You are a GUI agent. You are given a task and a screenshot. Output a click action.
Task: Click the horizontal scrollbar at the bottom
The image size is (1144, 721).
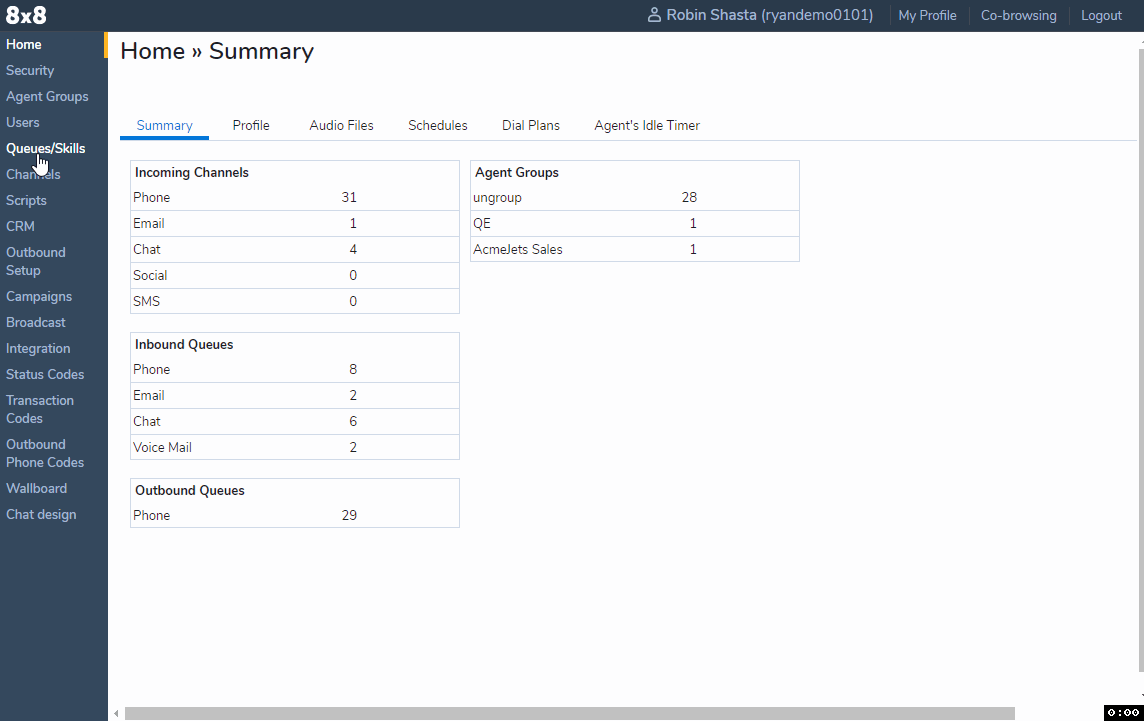569,714
